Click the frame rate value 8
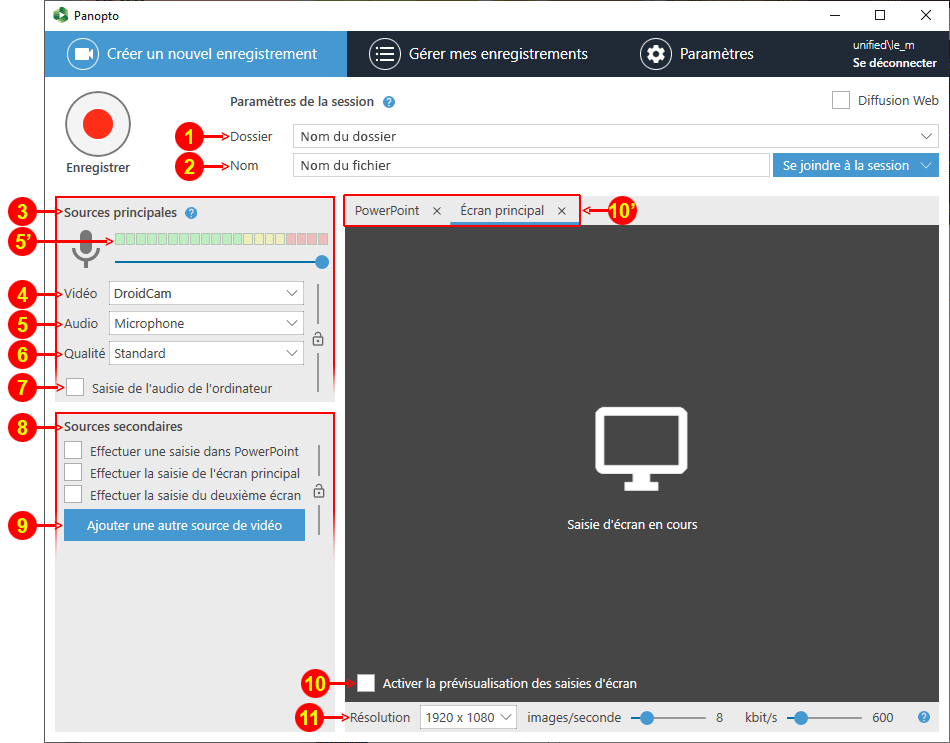The width and height of the screenshot is (950, 743). pos(719,718)
